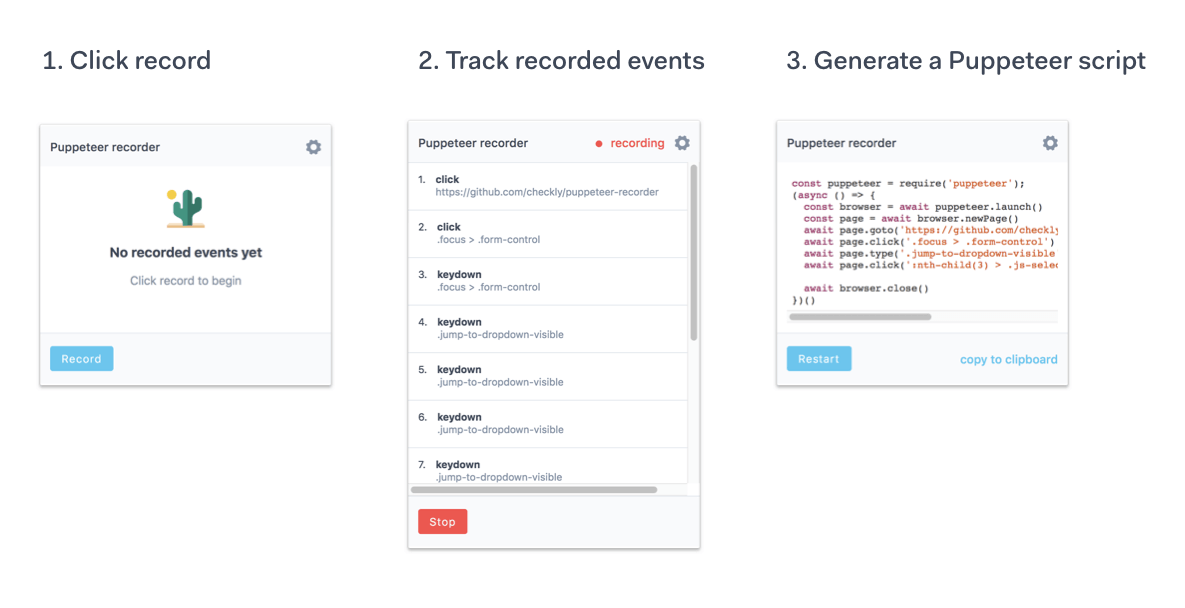Select event 5 keydown entry
This screenshot has width=1185, height=608.
point(548,376)
